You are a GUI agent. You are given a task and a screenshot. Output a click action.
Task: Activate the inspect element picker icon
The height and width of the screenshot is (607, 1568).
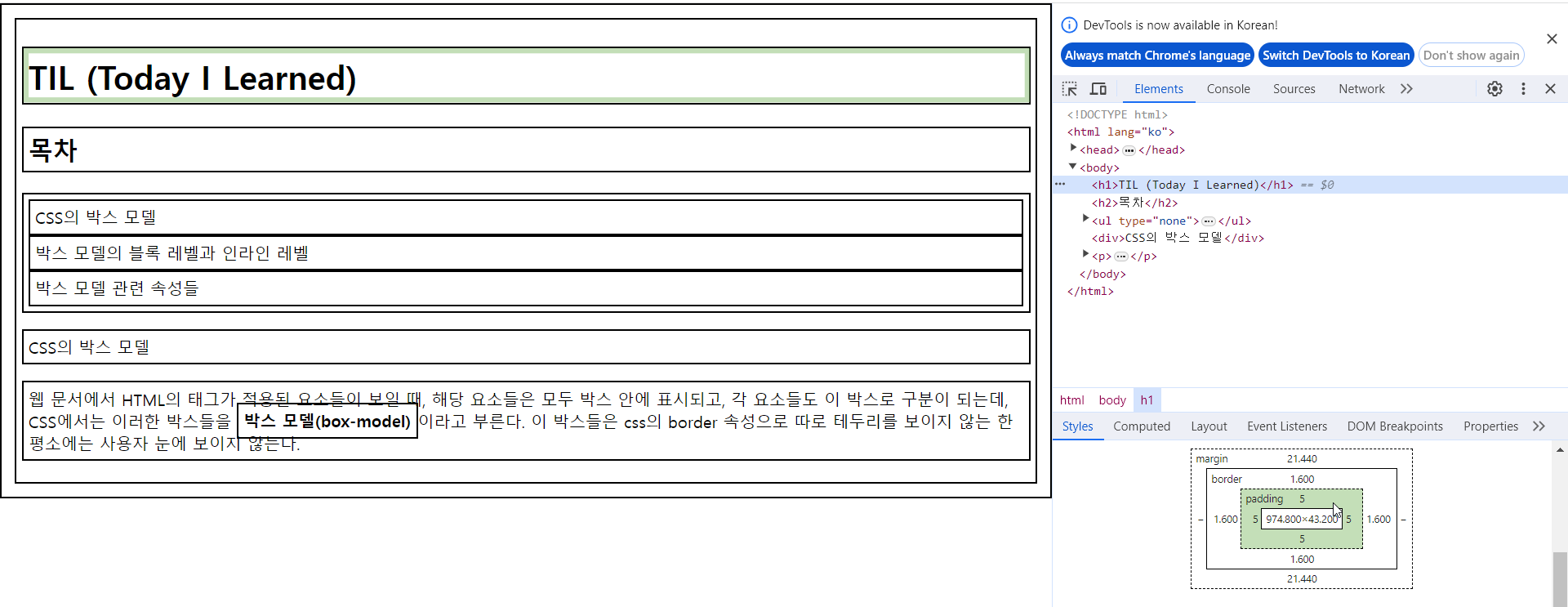(x=1070, y=88)
